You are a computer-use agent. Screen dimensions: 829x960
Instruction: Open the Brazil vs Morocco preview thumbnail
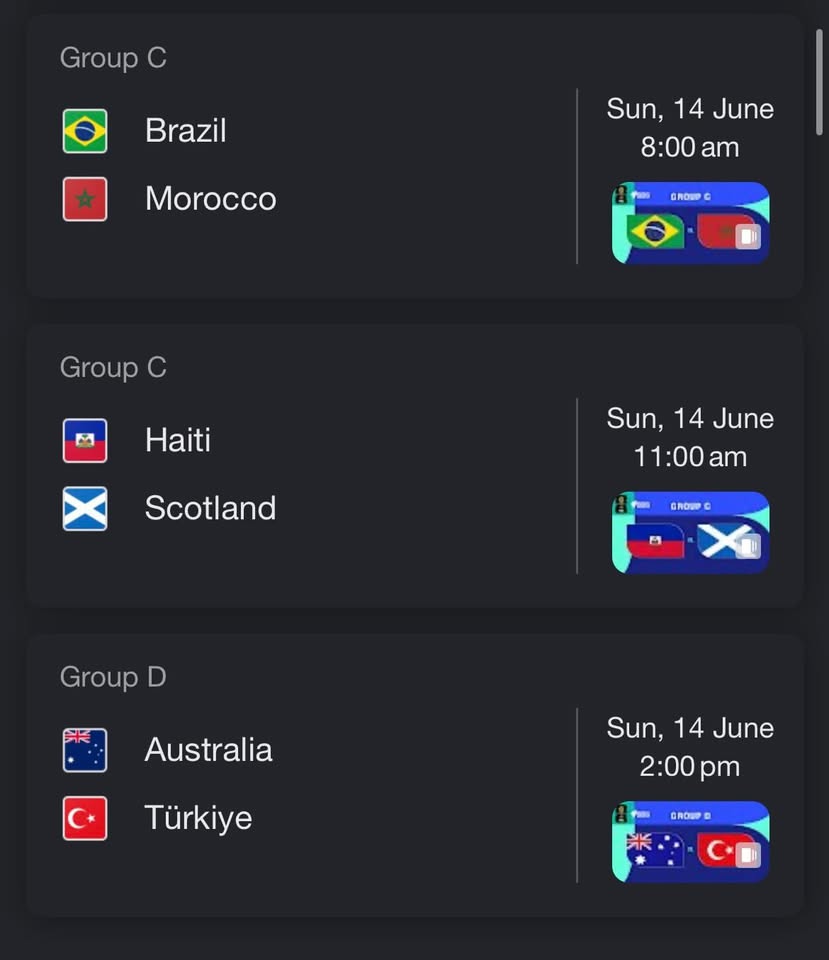691,223
